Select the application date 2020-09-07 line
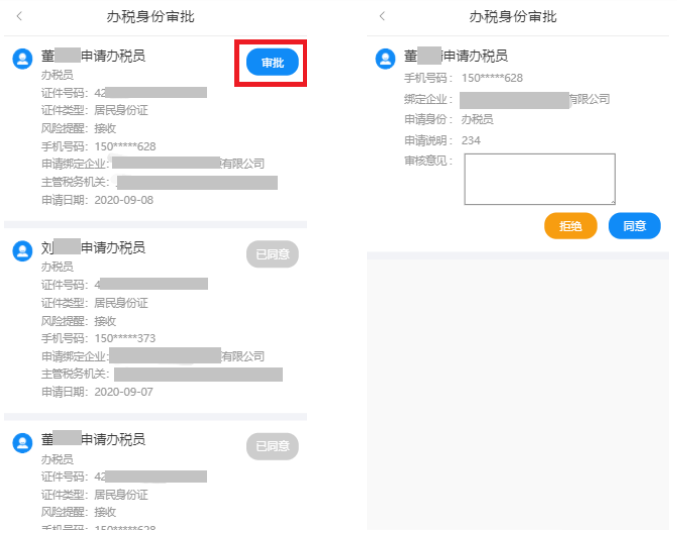 click(97, 392)
